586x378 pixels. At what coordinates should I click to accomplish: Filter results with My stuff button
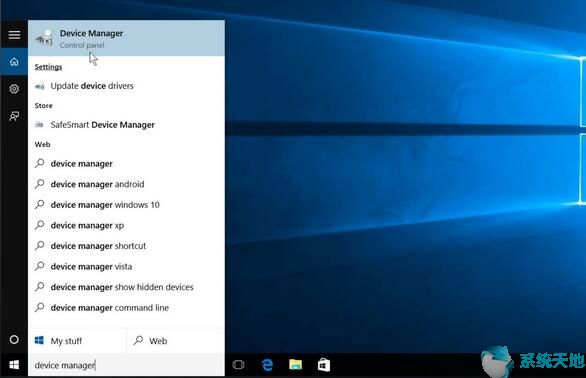[77, 341]
